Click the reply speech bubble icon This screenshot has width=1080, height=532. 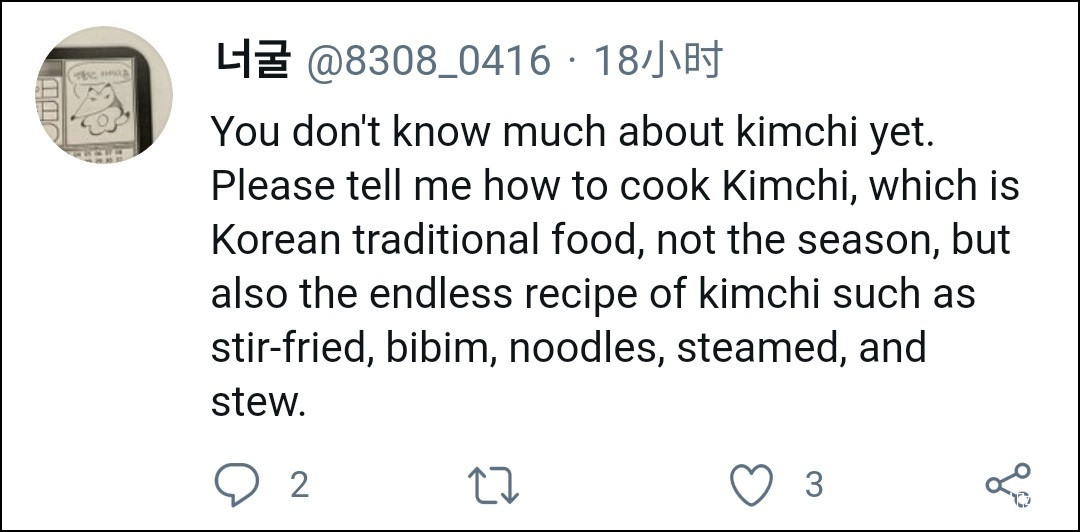[237, 485]
